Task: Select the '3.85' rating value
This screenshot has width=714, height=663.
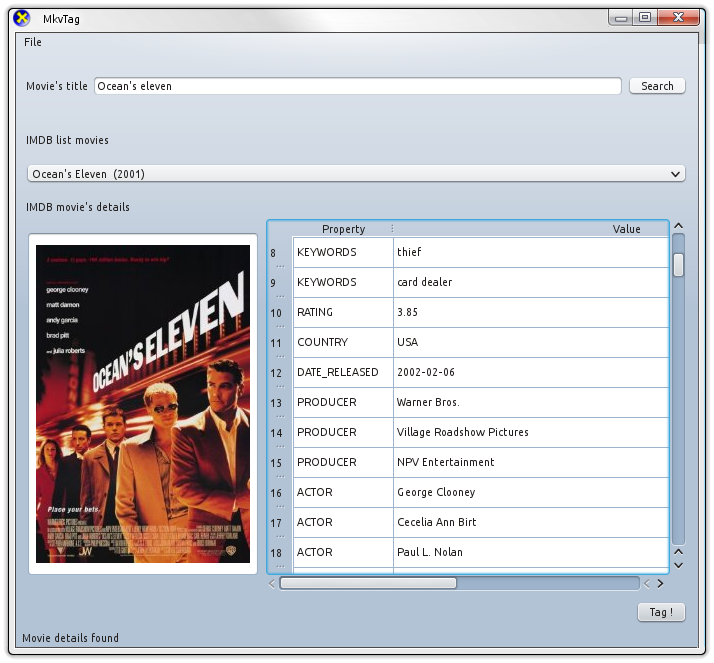Action: (531, 312)
